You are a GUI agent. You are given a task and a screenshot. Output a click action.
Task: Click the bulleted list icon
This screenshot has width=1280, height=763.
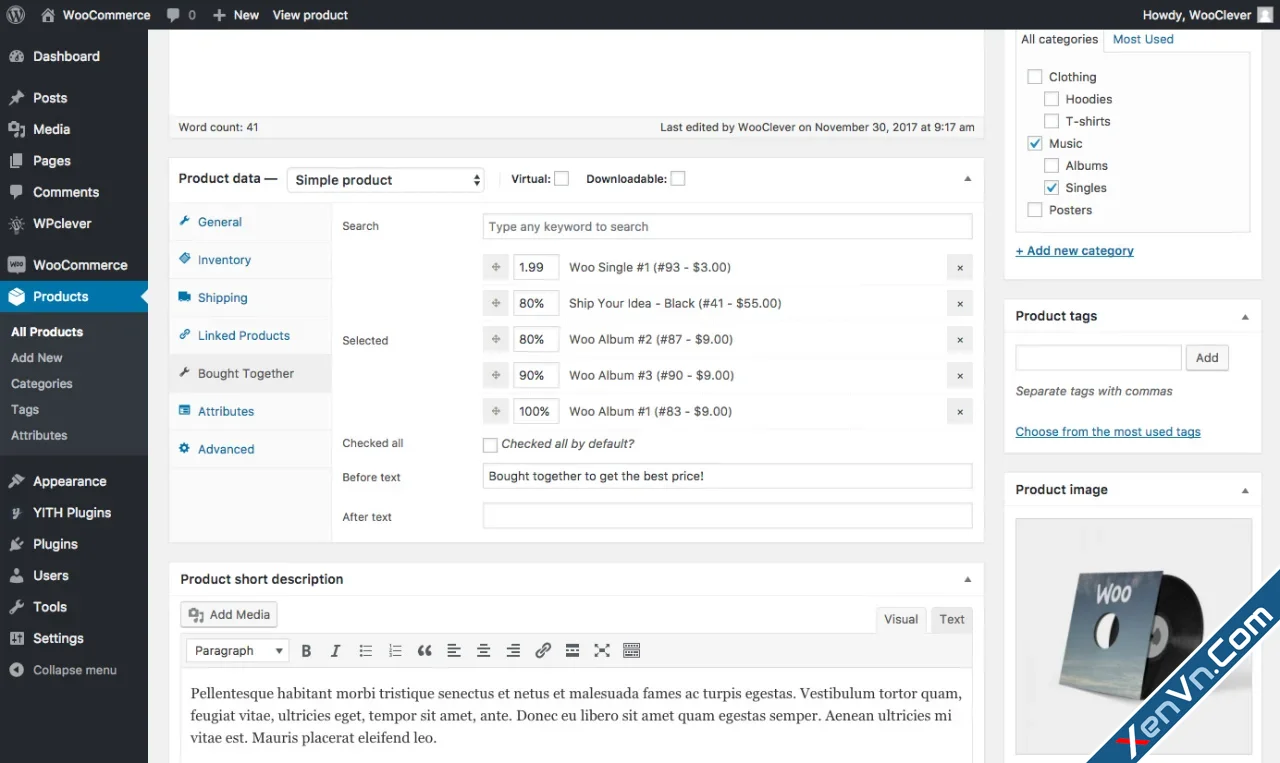click(366, 651)
